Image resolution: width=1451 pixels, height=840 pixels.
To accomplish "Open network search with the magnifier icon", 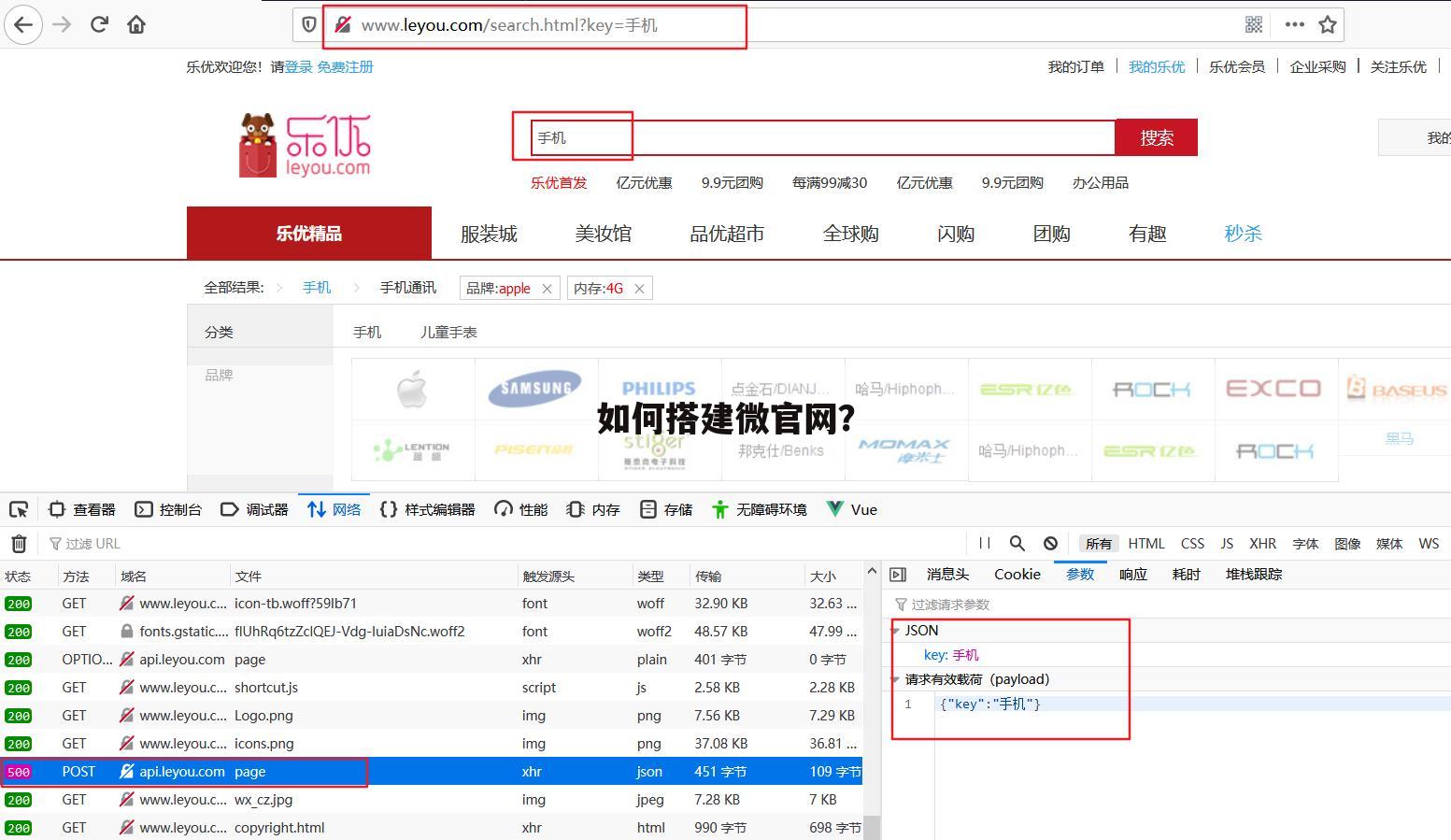I will coord(1017,543).
